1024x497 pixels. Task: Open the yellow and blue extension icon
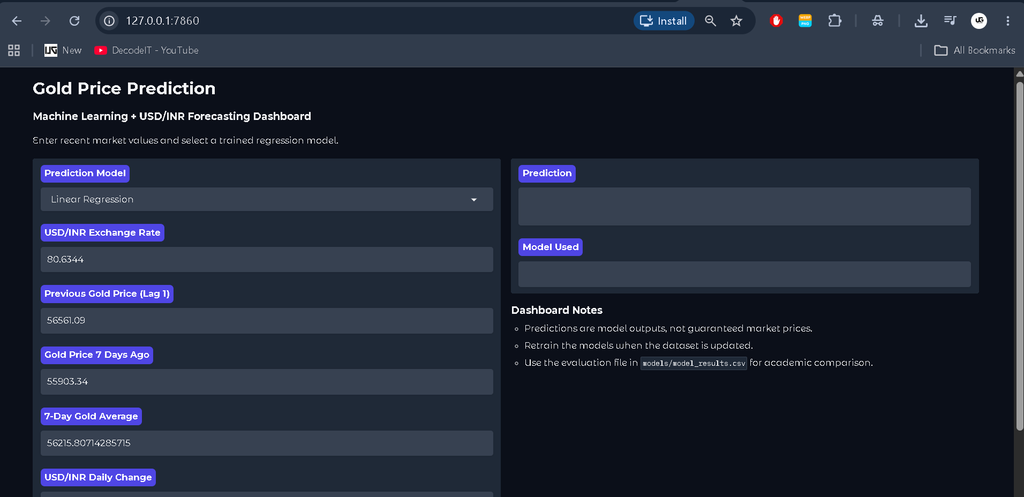click(805, 21)
